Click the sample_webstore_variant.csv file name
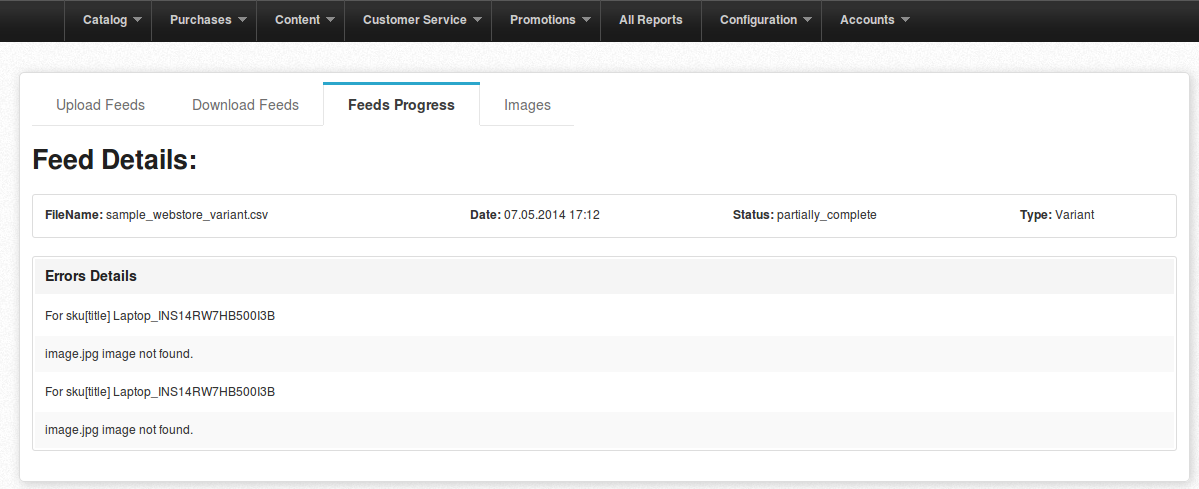The width and height of the screenshot is (1199, 489). click(x=187, y=215)
